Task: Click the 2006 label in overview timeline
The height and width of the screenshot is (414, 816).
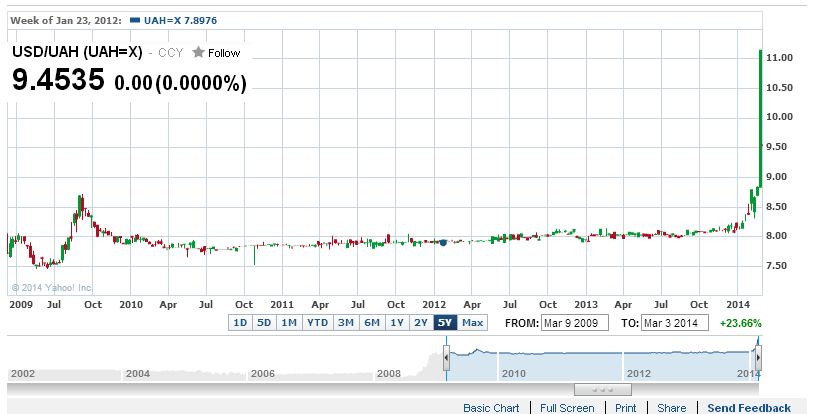Action: tap(263, 373)
